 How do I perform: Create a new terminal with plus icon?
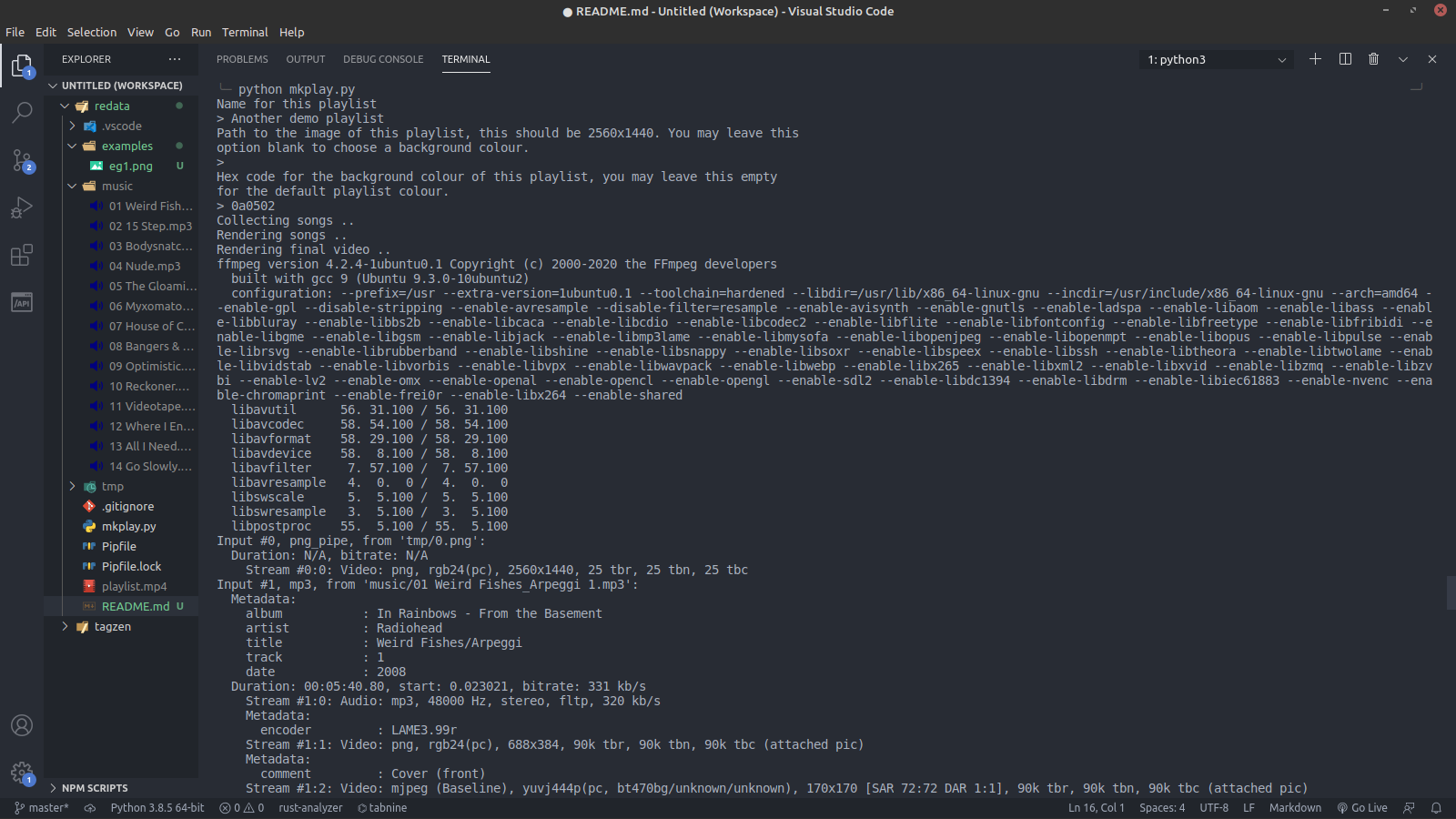[x=1315, y=59]
